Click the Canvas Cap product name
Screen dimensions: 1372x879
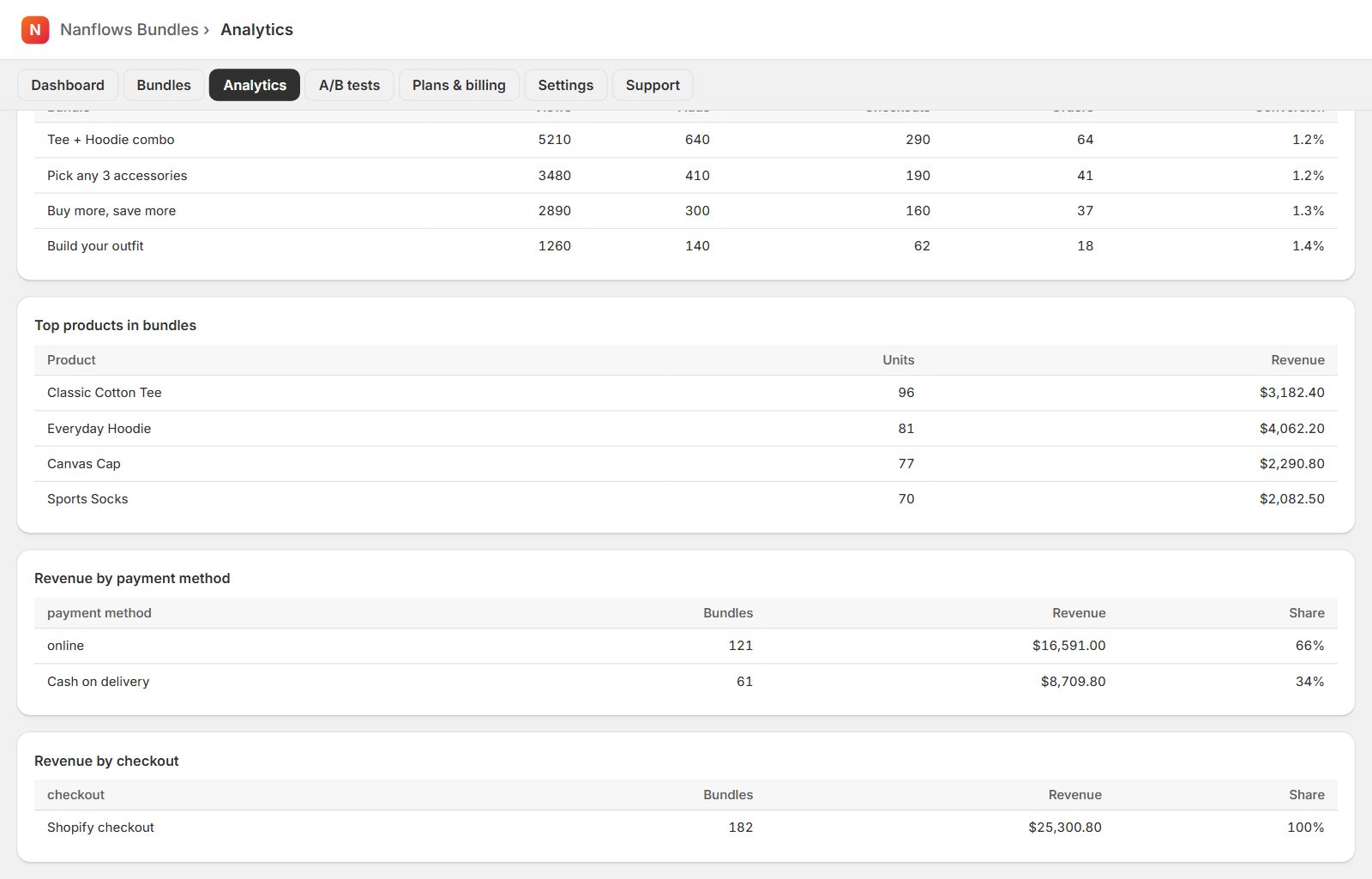tap(84, 464)
